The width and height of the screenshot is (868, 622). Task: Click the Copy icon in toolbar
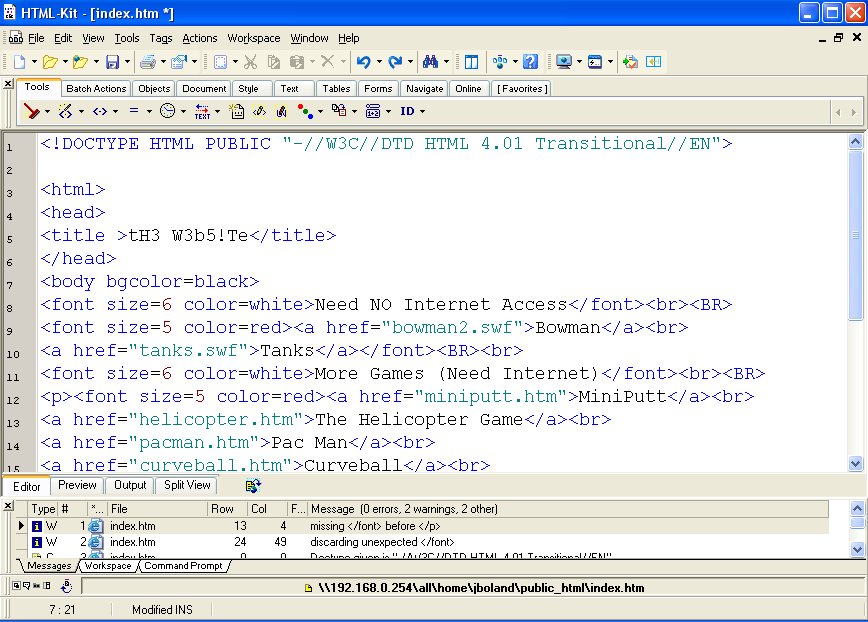(274, 61)
